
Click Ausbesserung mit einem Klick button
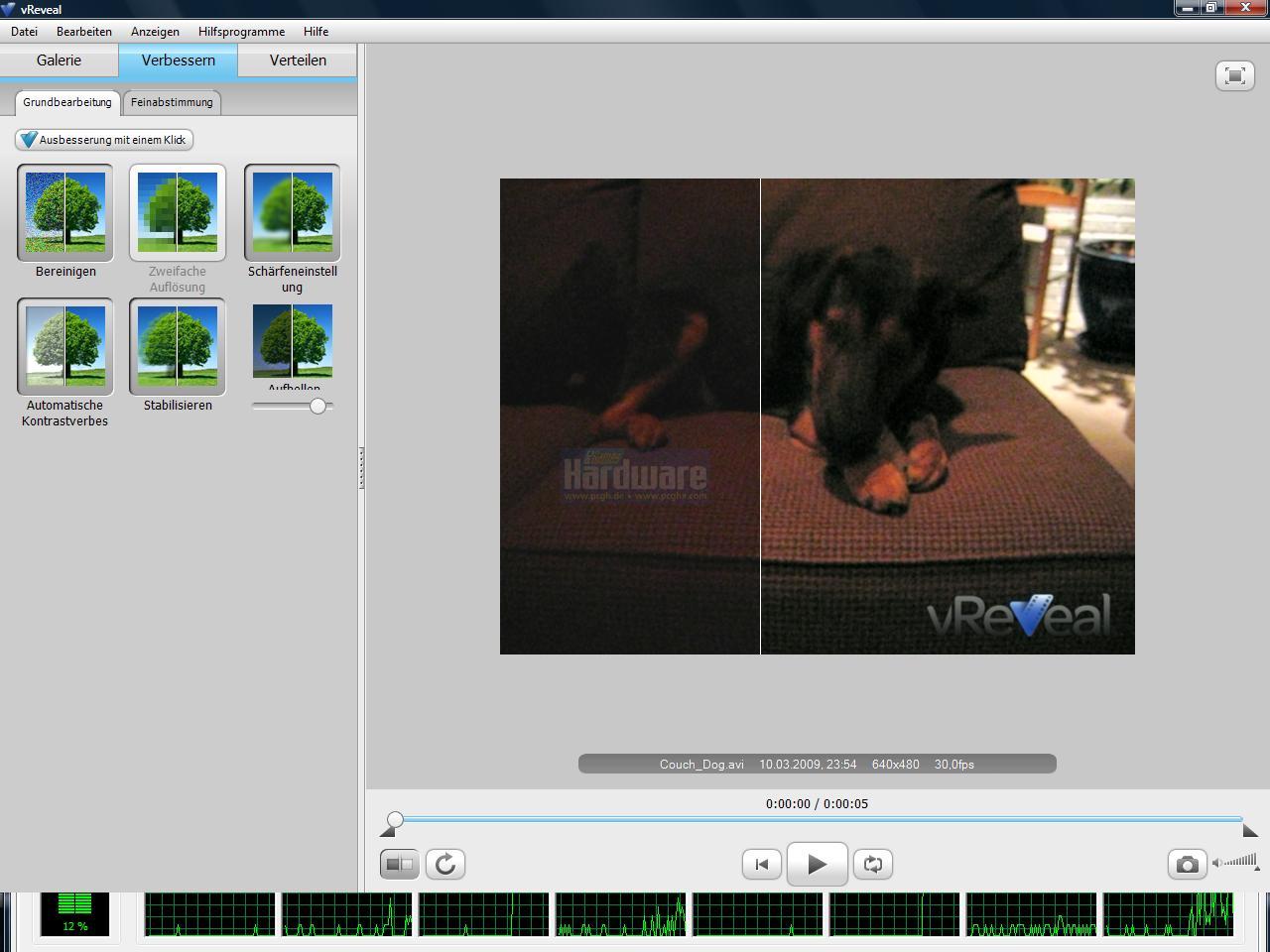tap(104, 140)
